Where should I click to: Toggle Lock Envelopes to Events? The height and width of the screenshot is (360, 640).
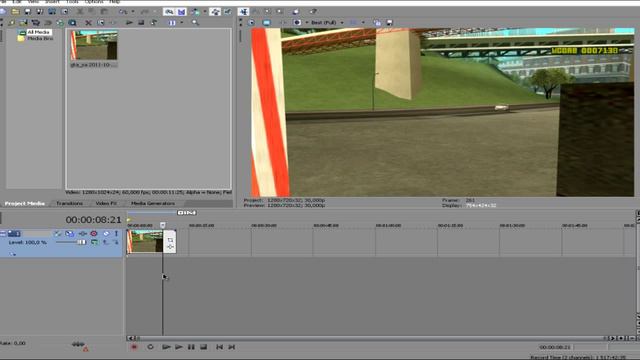click(215, 11)
